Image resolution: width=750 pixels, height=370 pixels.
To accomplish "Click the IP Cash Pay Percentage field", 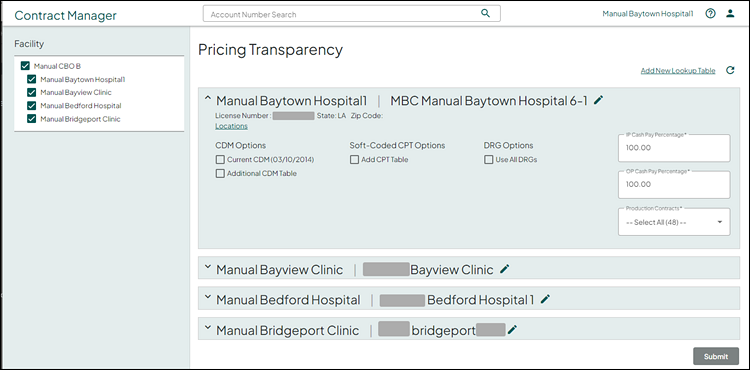I will [x=674, y=148].
